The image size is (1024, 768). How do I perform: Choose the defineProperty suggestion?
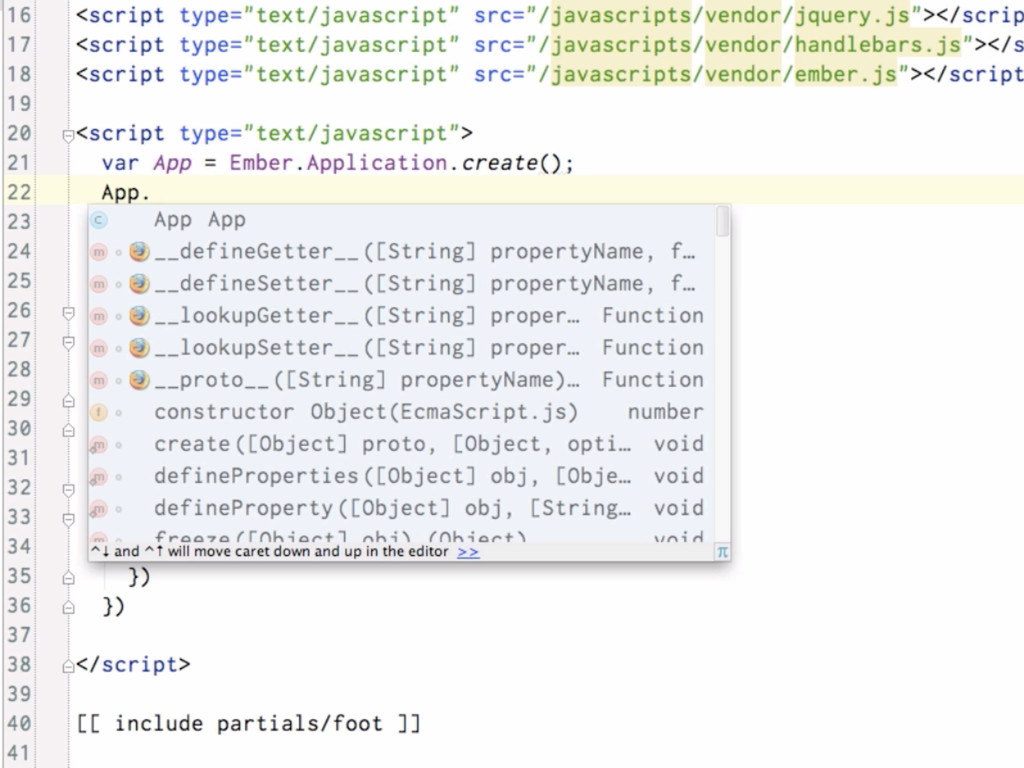(x=401, y=507)
